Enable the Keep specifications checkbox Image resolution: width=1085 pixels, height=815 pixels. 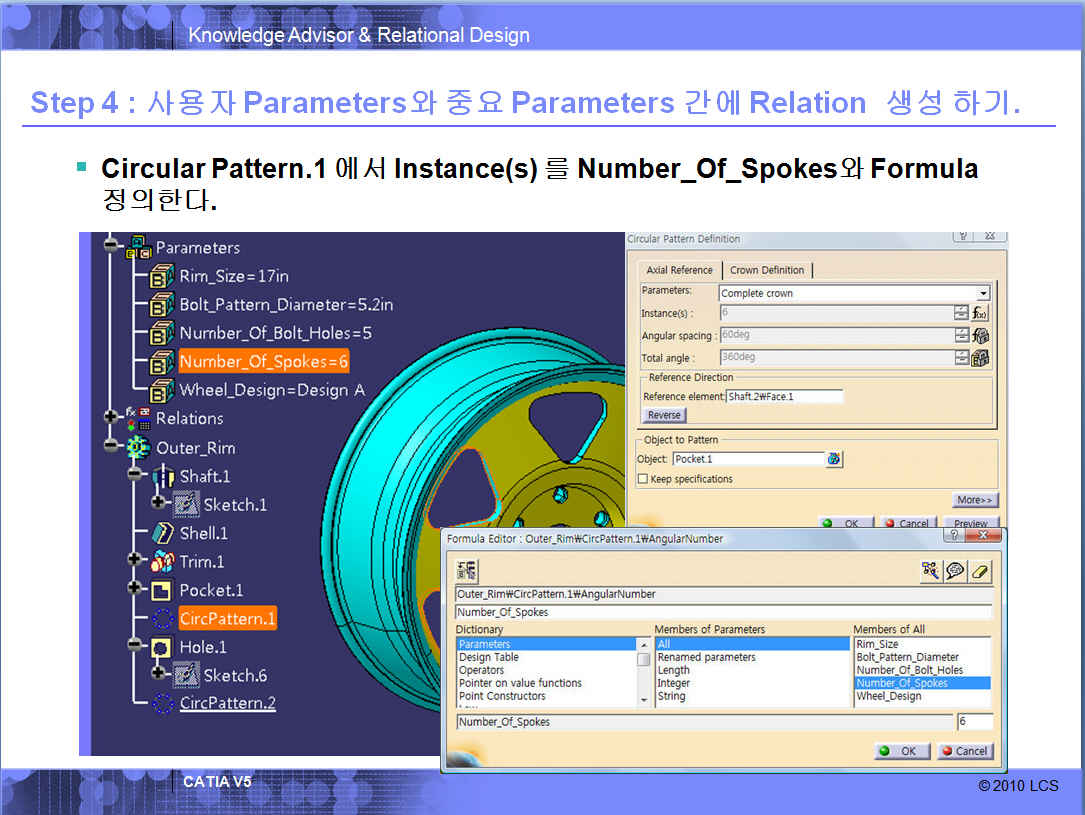tap(643, 479)
